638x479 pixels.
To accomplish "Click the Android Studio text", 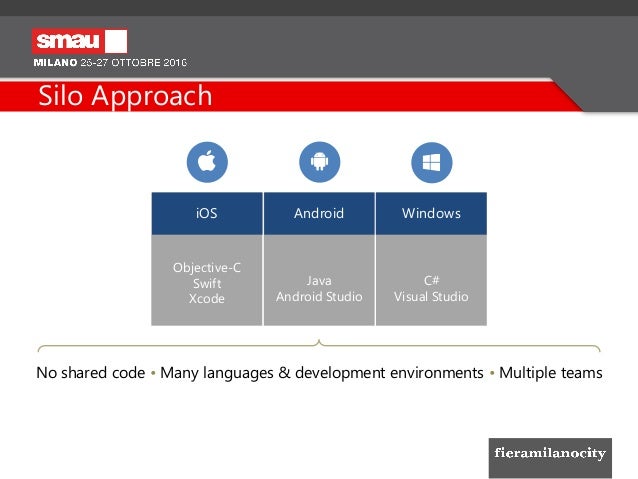I will click(319, 296).
